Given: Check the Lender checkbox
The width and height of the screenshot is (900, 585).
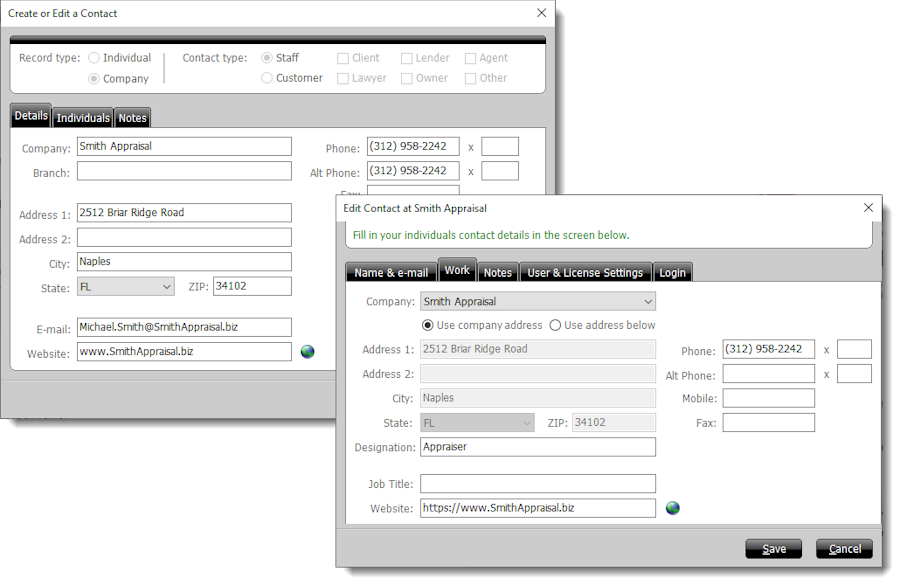Looking at the screenshot, I should [x=406, y=59].
